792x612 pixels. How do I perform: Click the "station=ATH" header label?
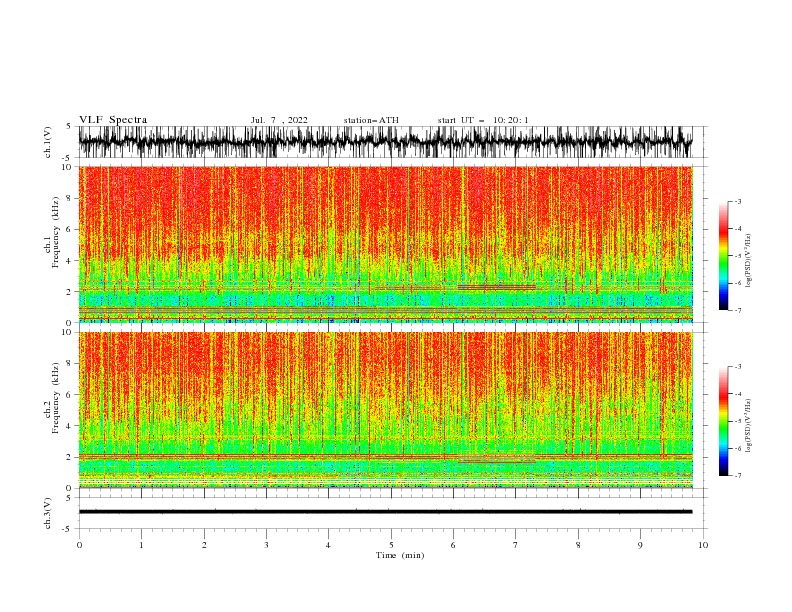[x=371, y=120]
